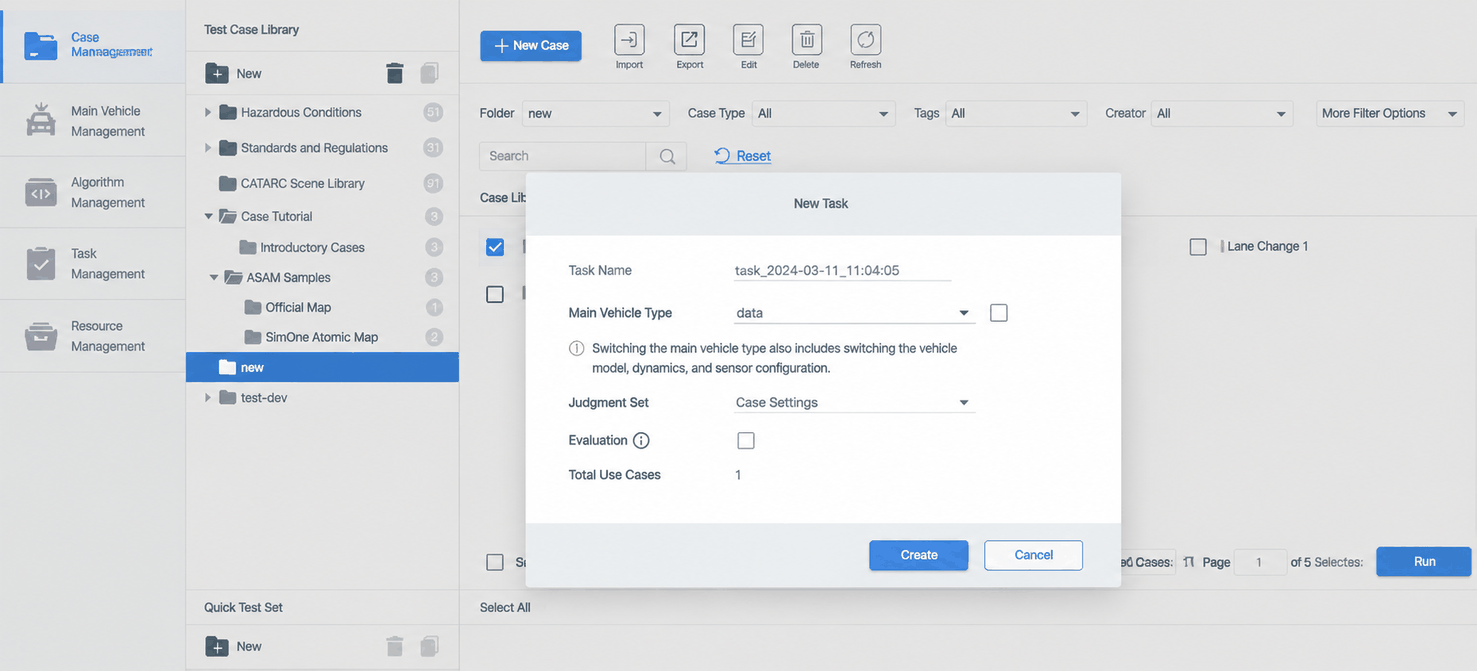This screenshot has width=1477, height=671.
Task: Open Main Vehicle Type dropdown showing data
Action: 854,313
